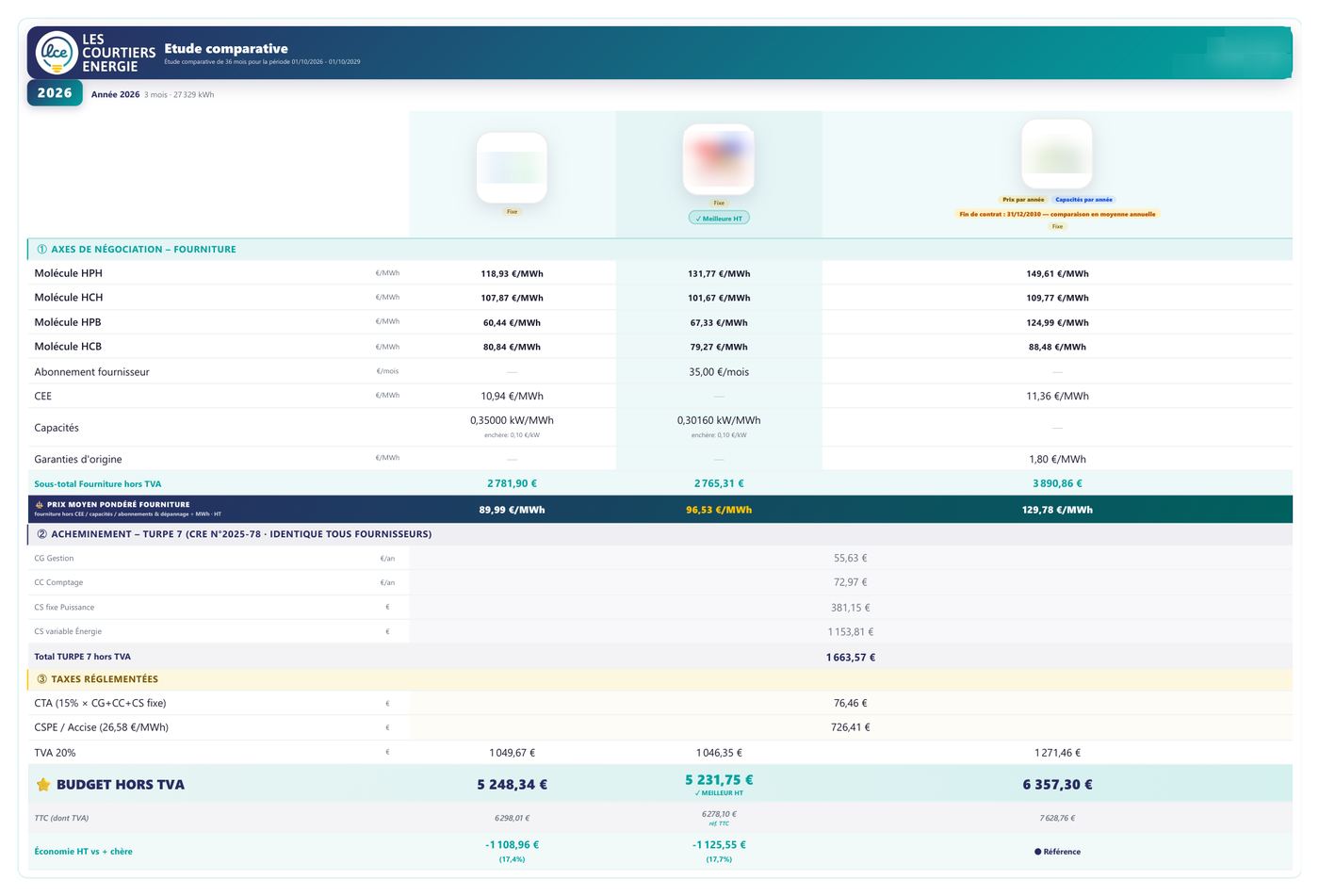The image size is (1319, 896).
Task: Click the 2 781,90 € supply subtotal
Action: (512, 483)
